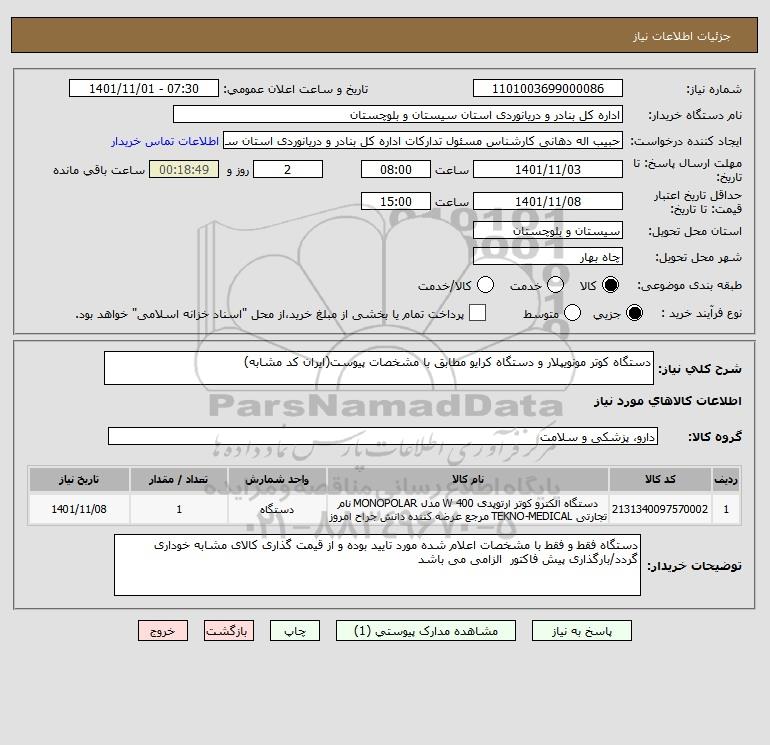Click the پاسخ به نیاز button
770x745 pixels.
[x=582, y=631]
